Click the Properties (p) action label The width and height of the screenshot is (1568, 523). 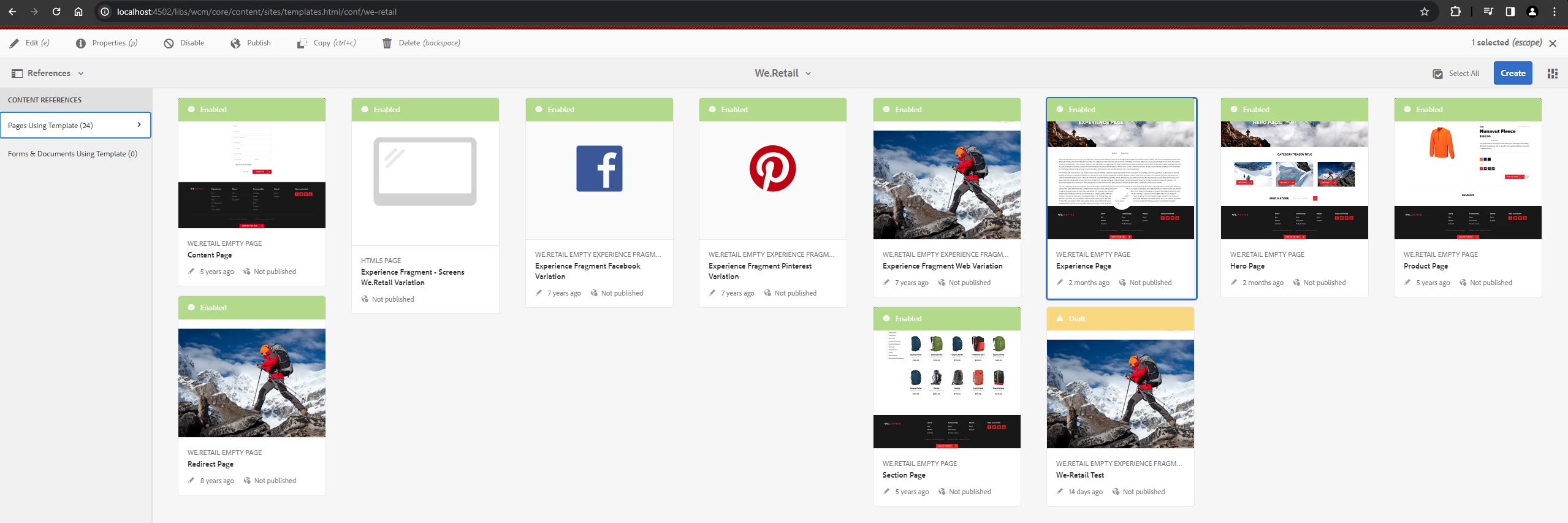click(x=115, y=43)
